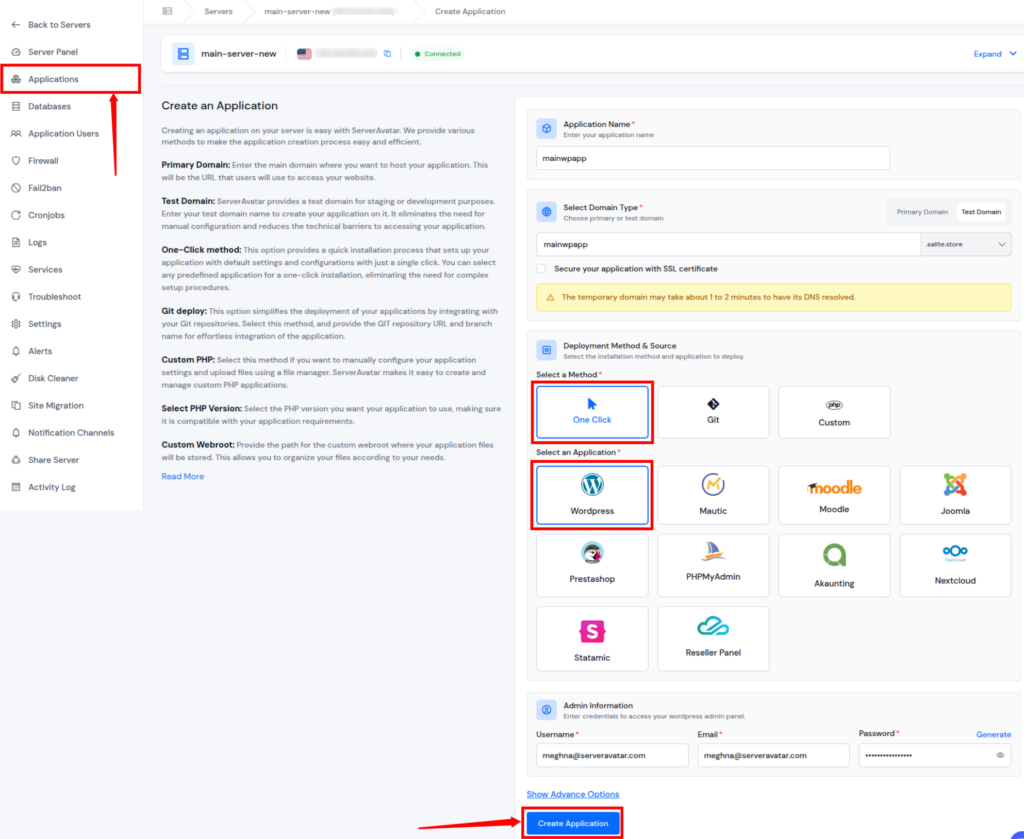
Task: Enable the SSL certificate checkbox
Action: click(x=542, y=269)
